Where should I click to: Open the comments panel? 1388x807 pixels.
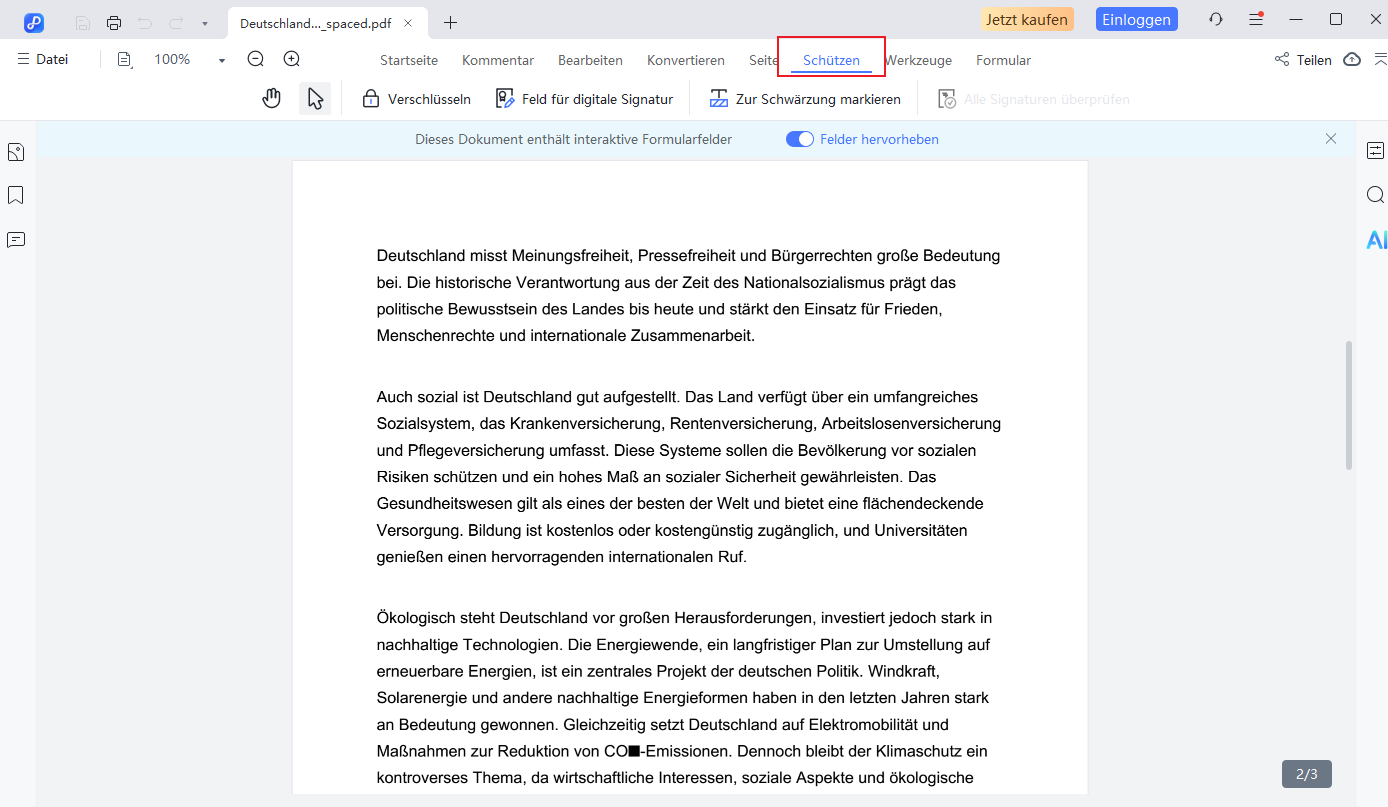(15, 240)
